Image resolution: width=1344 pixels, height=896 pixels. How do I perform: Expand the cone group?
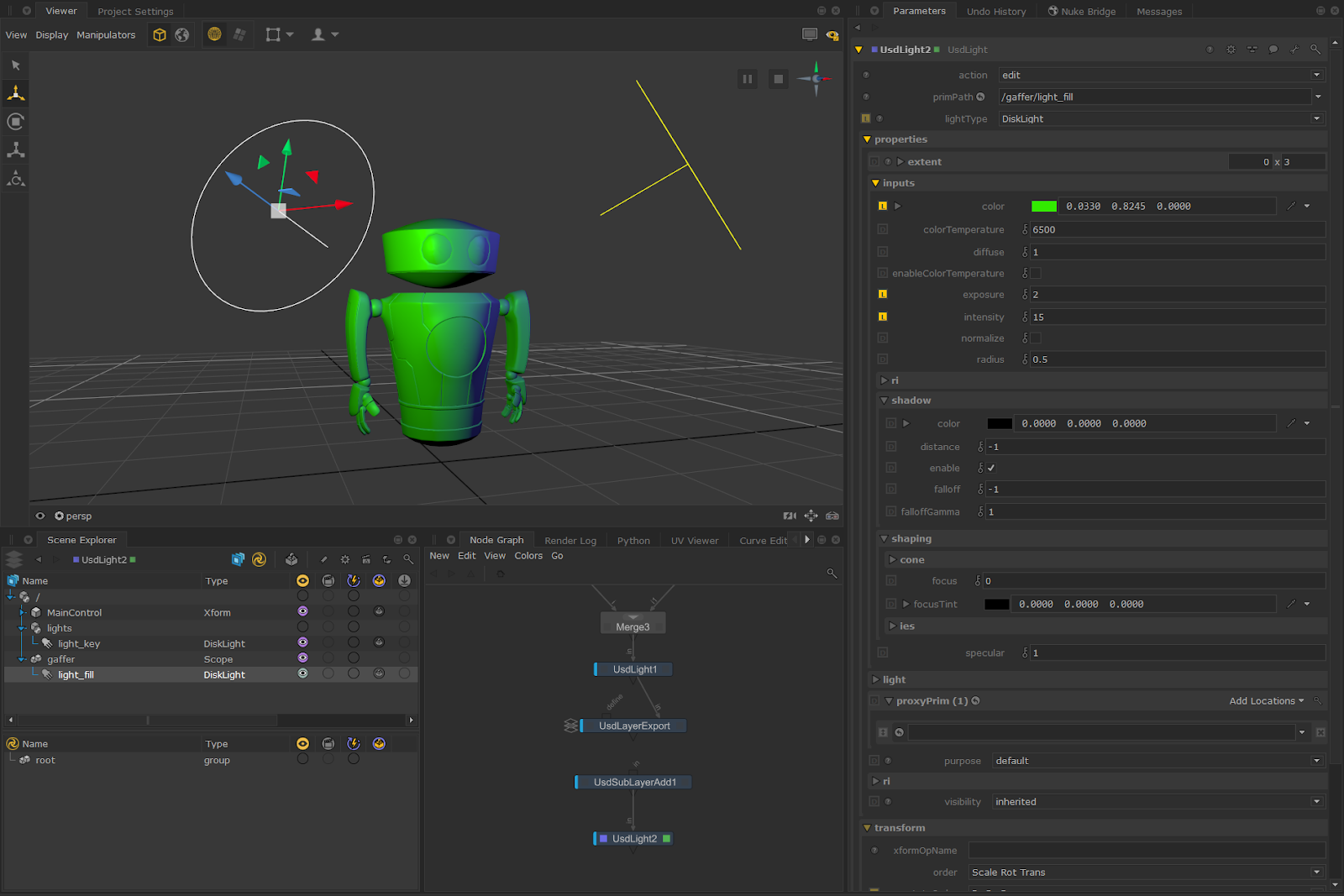click(x=893, y=560)
